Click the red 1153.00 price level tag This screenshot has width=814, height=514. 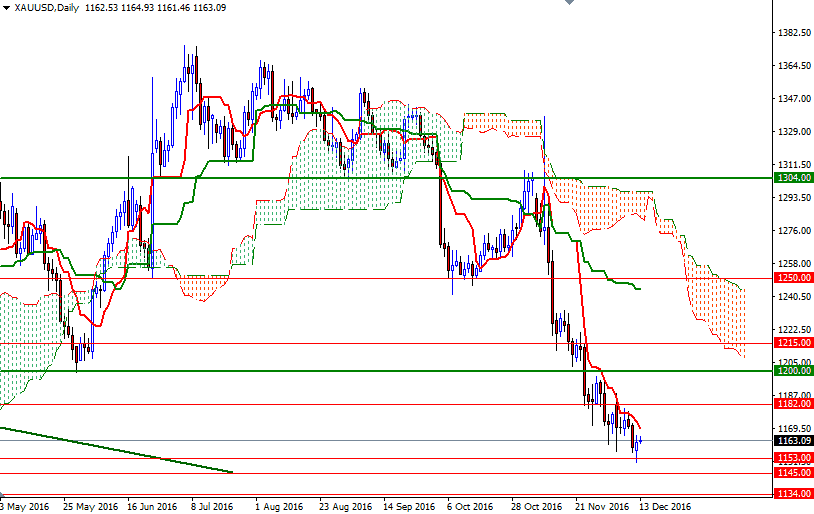(x=793, y=458)
